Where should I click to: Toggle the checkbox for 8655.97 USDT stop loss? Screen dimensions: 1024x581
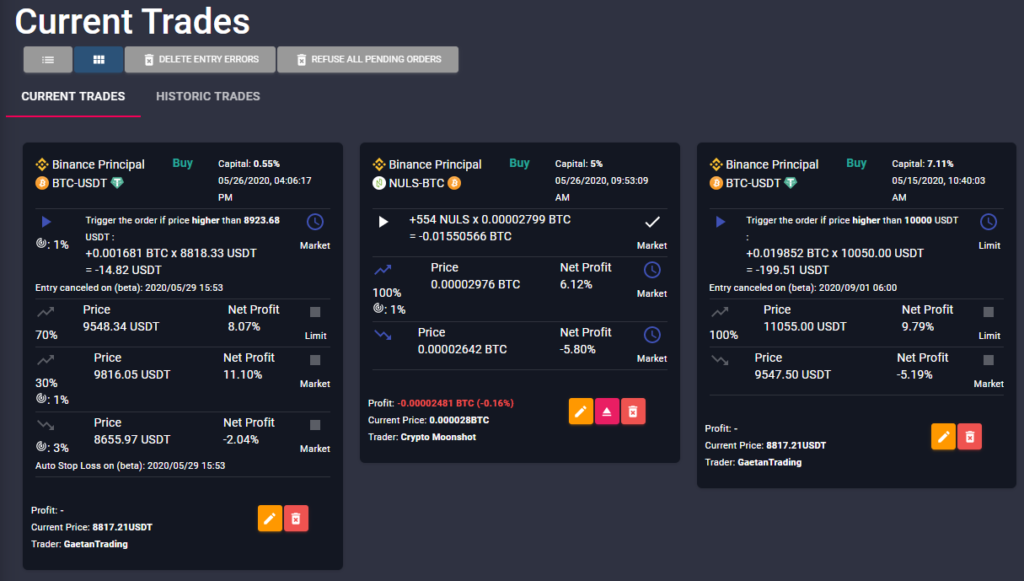tap(315, 425)
